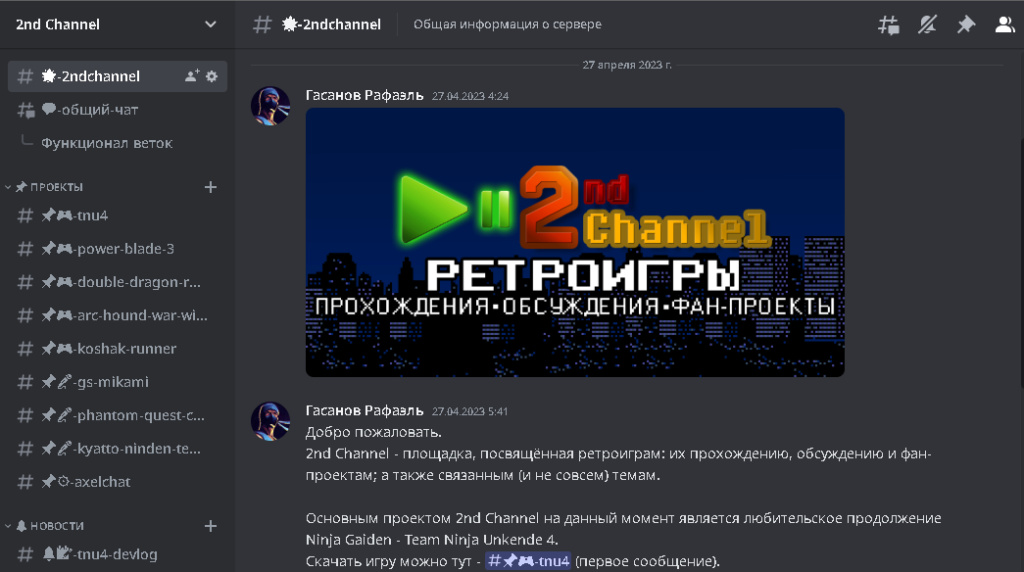This screenshot has height=572, width=1024.
Task: Select the 2ndchannel channel in sidebar
Action: pos(118,76)
